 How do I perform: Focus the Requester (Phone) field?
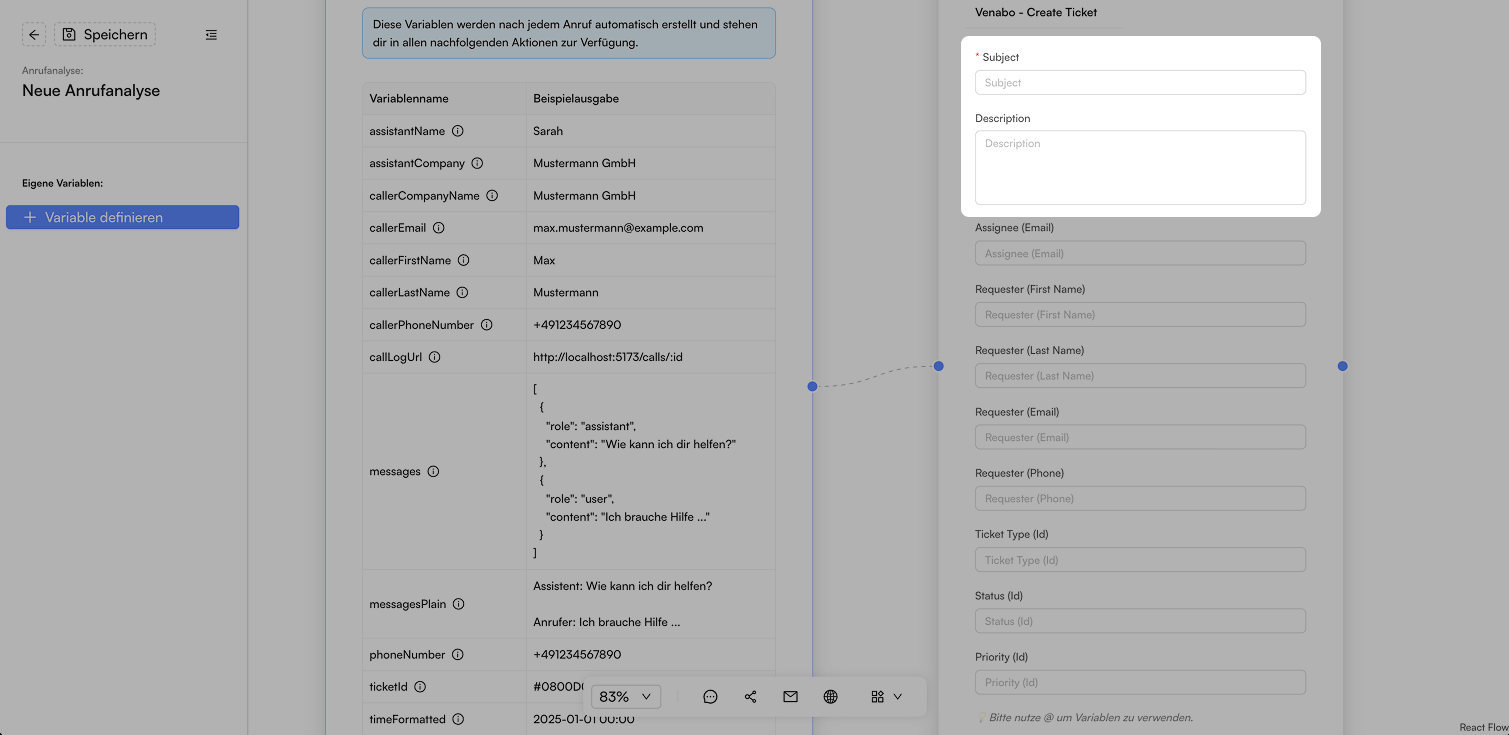[1140, 498]
